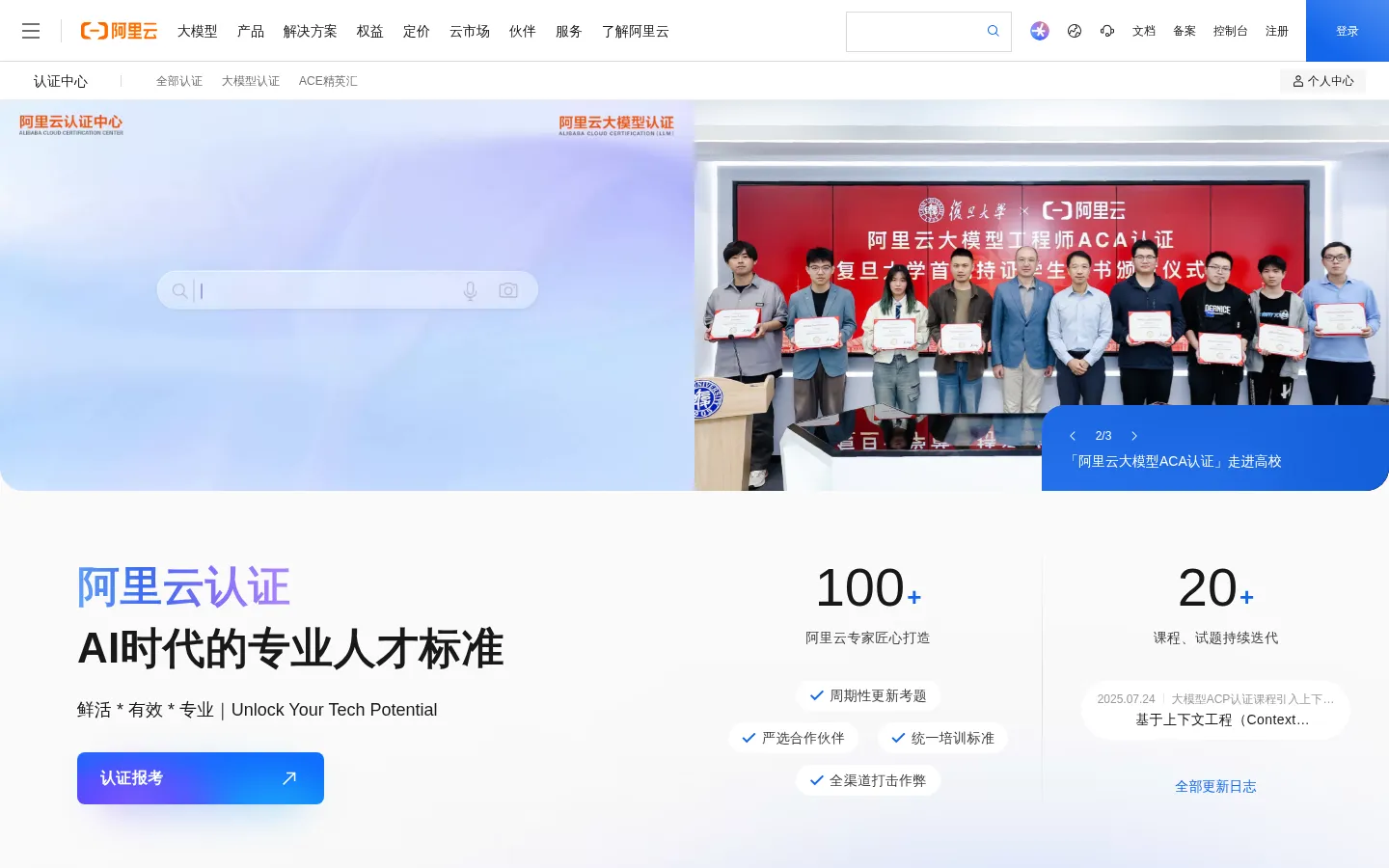The image size is (1389, 868).
Task: Click the 2/3 slide counter
Action: pos(1103,436)
